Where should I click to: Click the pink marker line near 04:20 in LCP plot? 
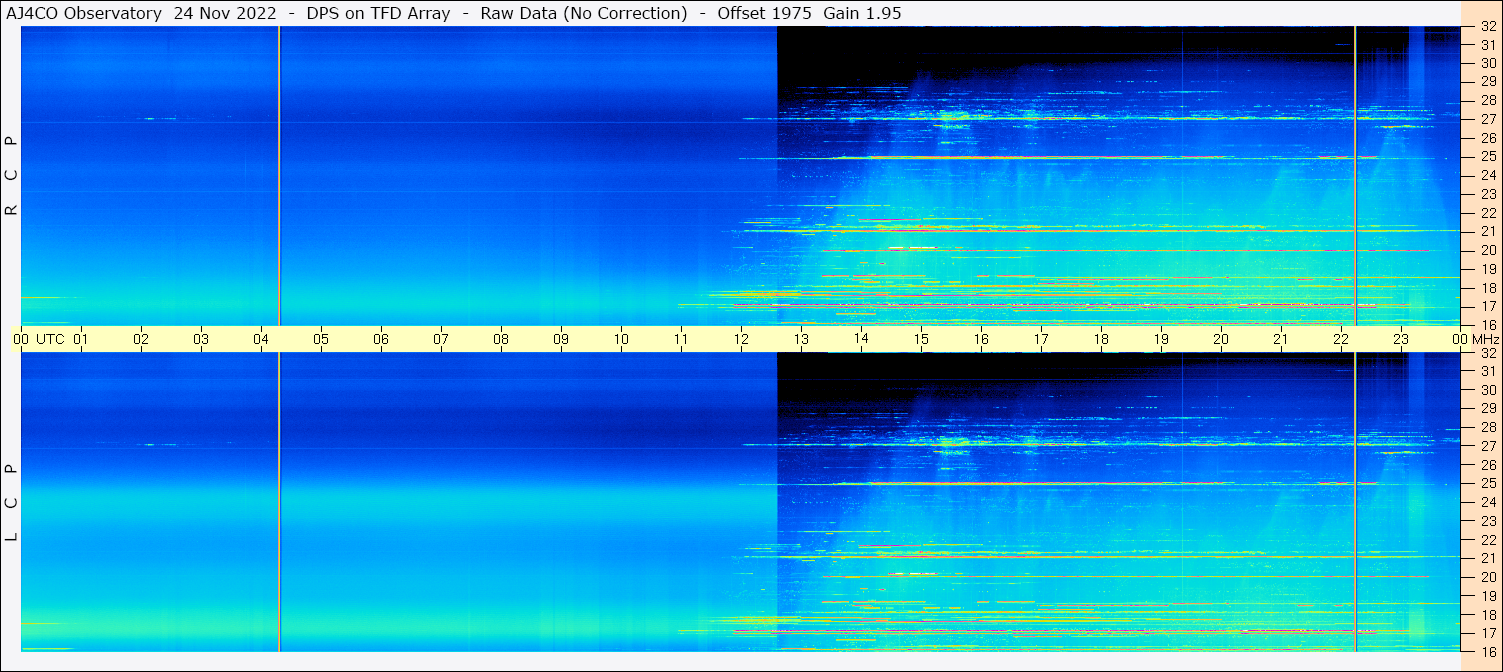(x=279, y=502)
